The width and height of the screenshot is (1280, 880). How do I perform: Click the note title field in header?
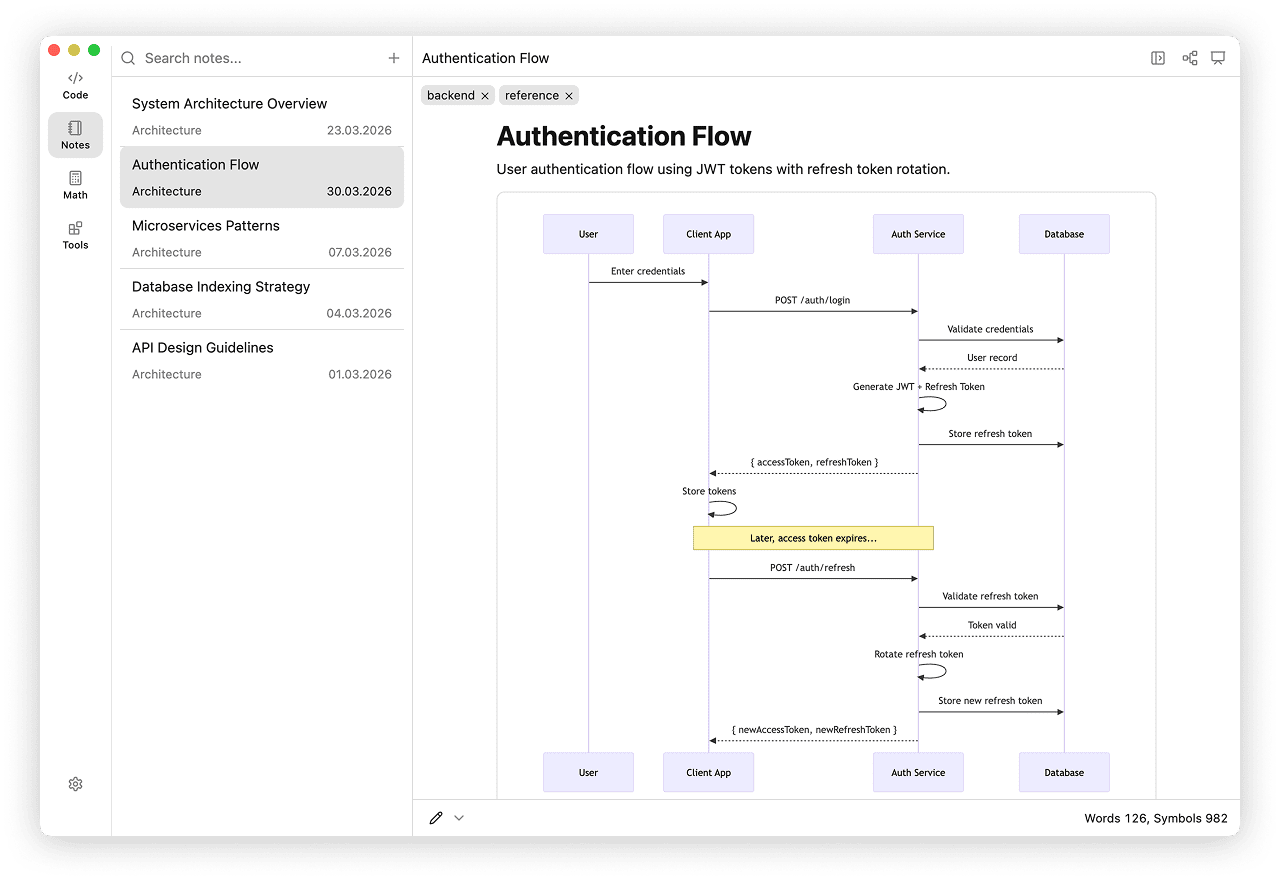coord(486,58)
